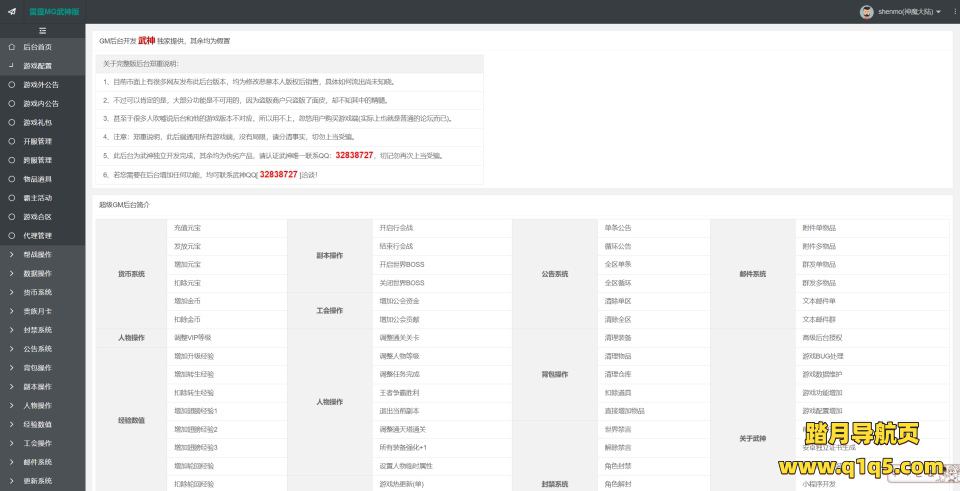Open 跨服管理 menu item
This screenshot has height=491, width=960.
point(43,160)
